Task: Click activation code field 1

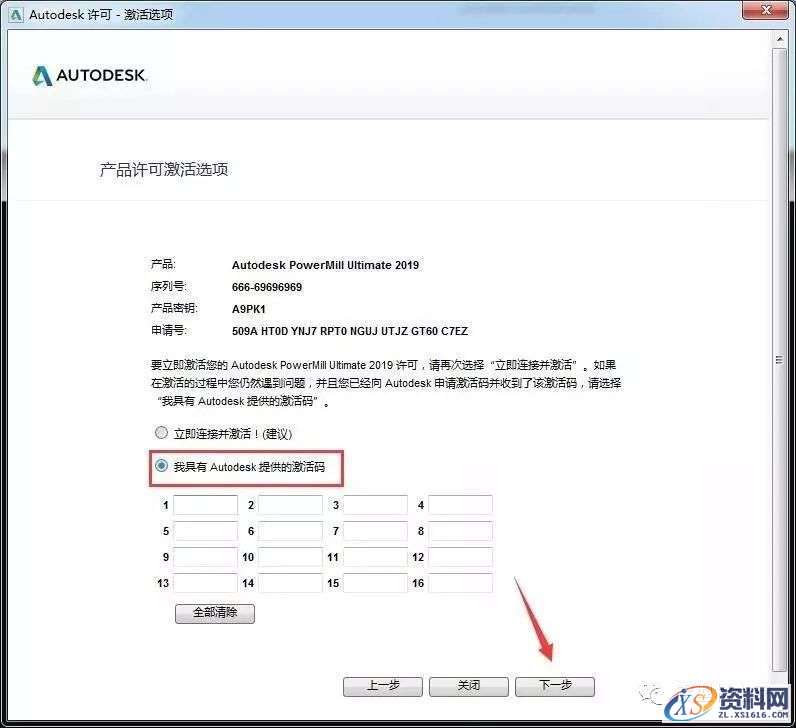Action: click(x=206, y=505)
